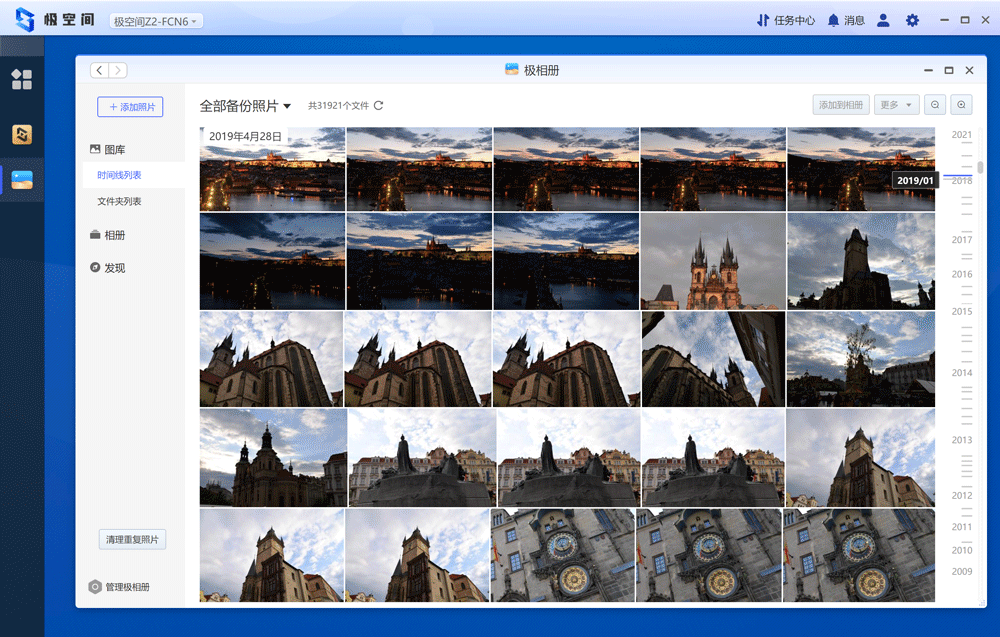Open the 更多 dropdown menu
Screen dimensions: 1000x637
[897, 105]
